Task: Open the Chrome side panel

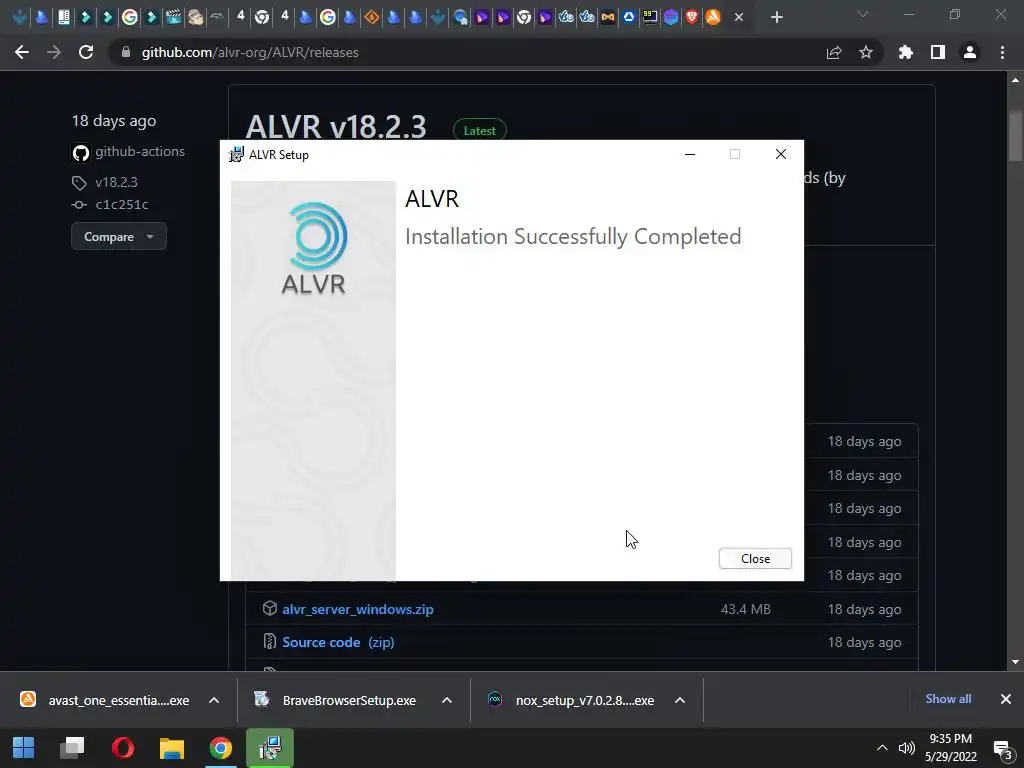Action: (x=938, y=52)
